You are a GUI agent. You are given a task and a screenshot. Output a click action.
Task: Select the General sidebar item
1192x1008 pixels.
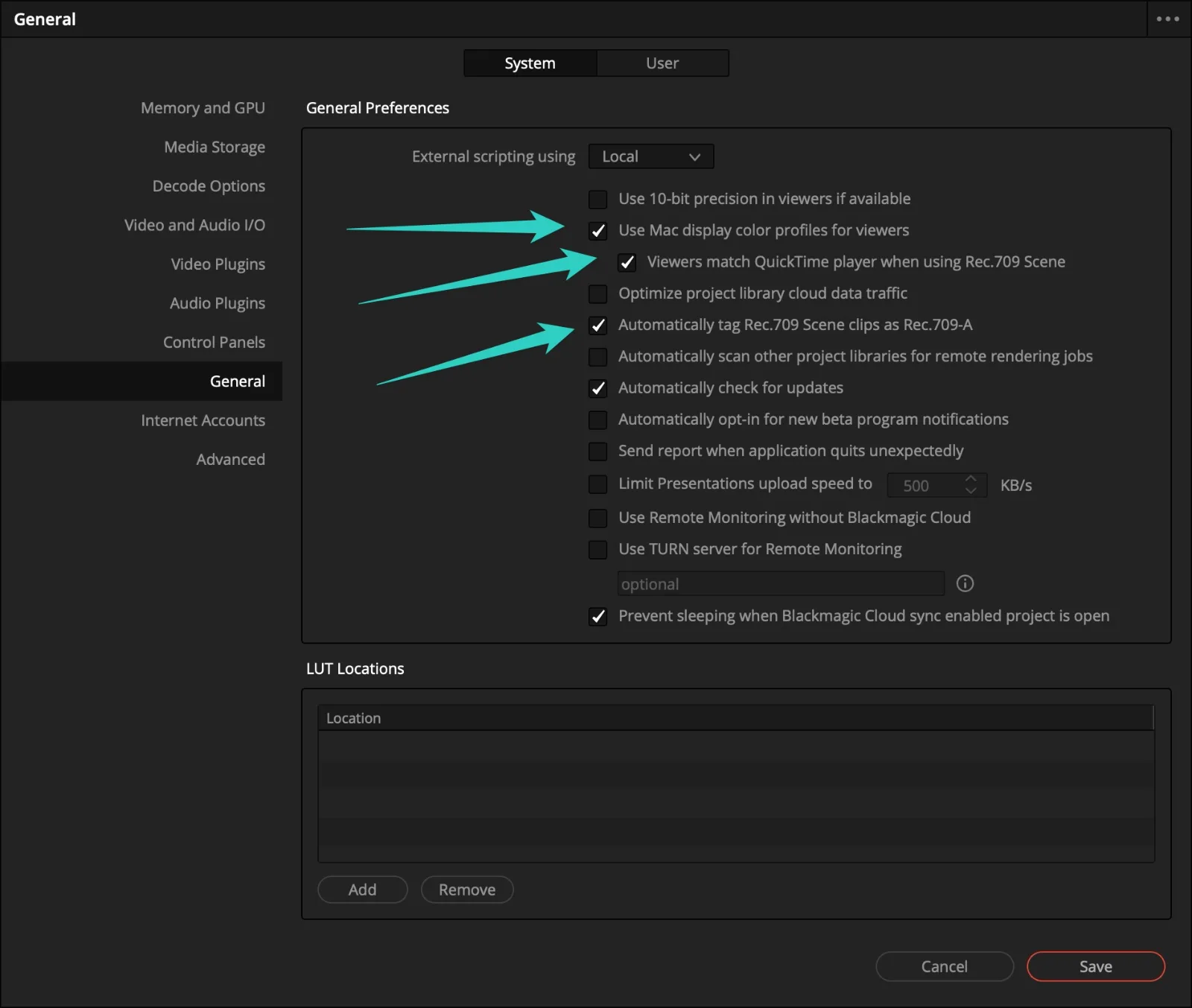pyautogui.click(x=142, y=381)
